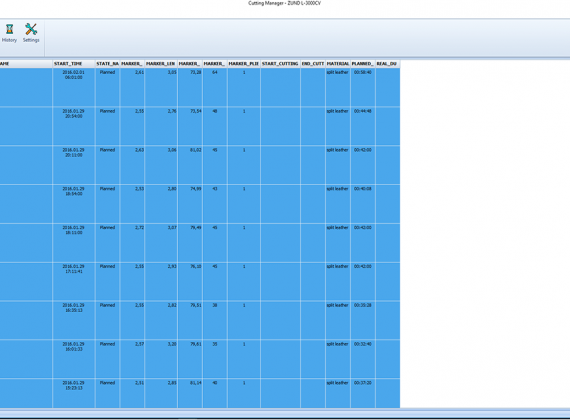Open the Settings tool

[x=31, y=33]
